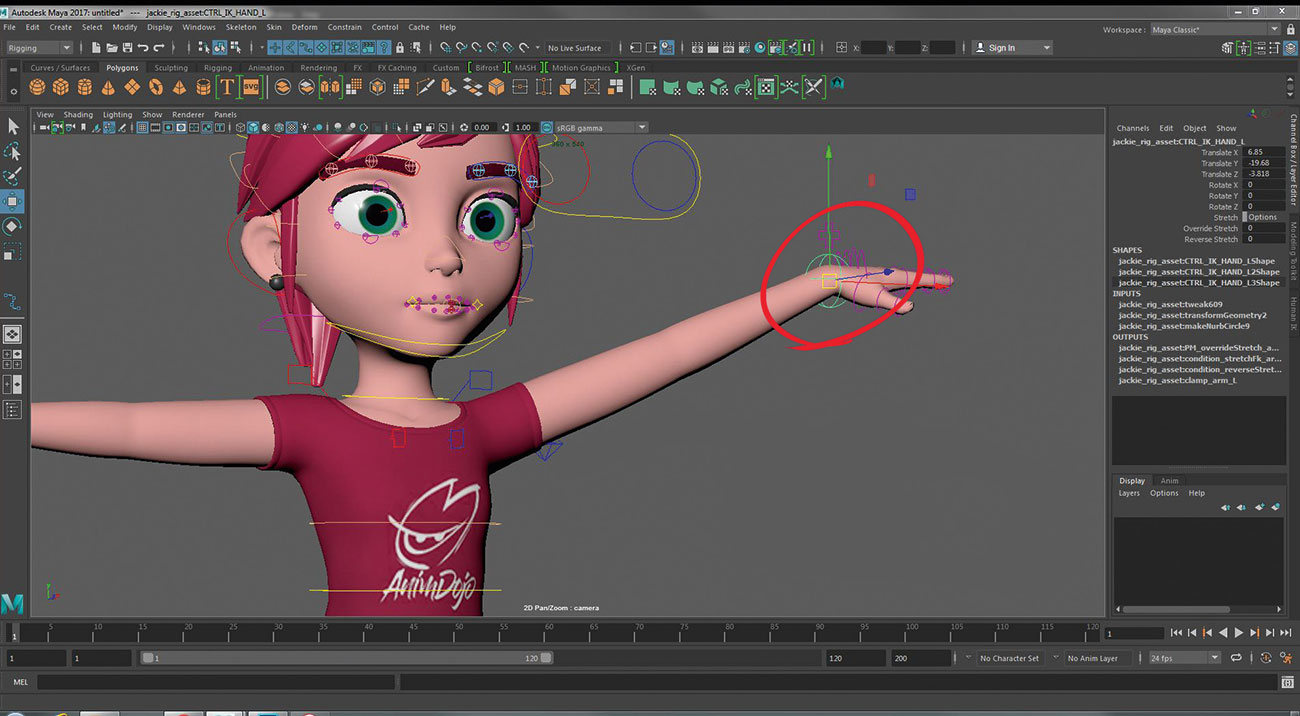Activate the Lasso select tool
1300x716 pixels.
13,151
